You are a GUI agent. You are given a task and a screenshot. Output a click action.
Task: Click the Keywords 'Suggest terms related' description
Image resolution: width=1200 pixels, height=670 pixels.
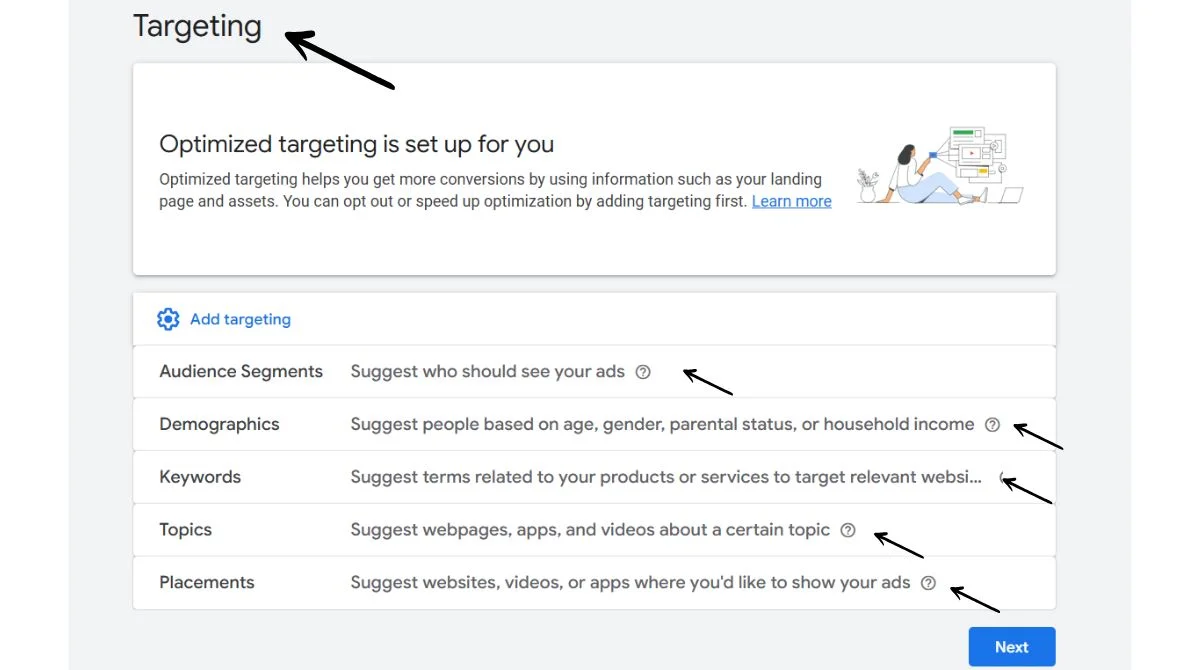click(x=666, y=477)
